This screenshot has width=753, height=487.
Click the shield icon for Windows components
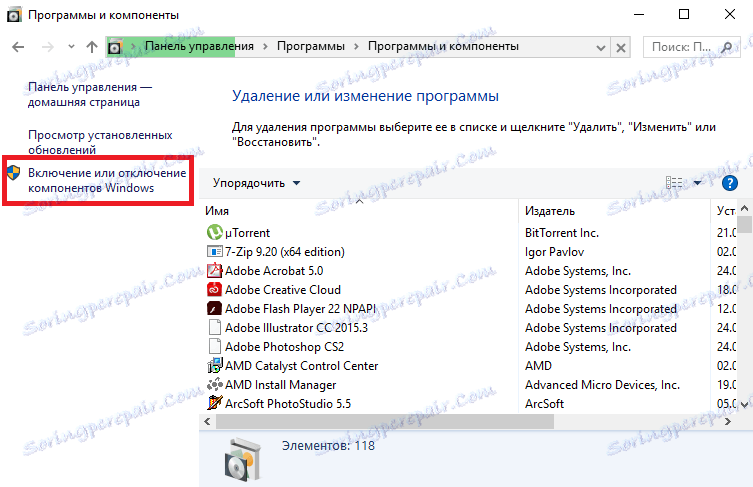click(x=13, y=173)
